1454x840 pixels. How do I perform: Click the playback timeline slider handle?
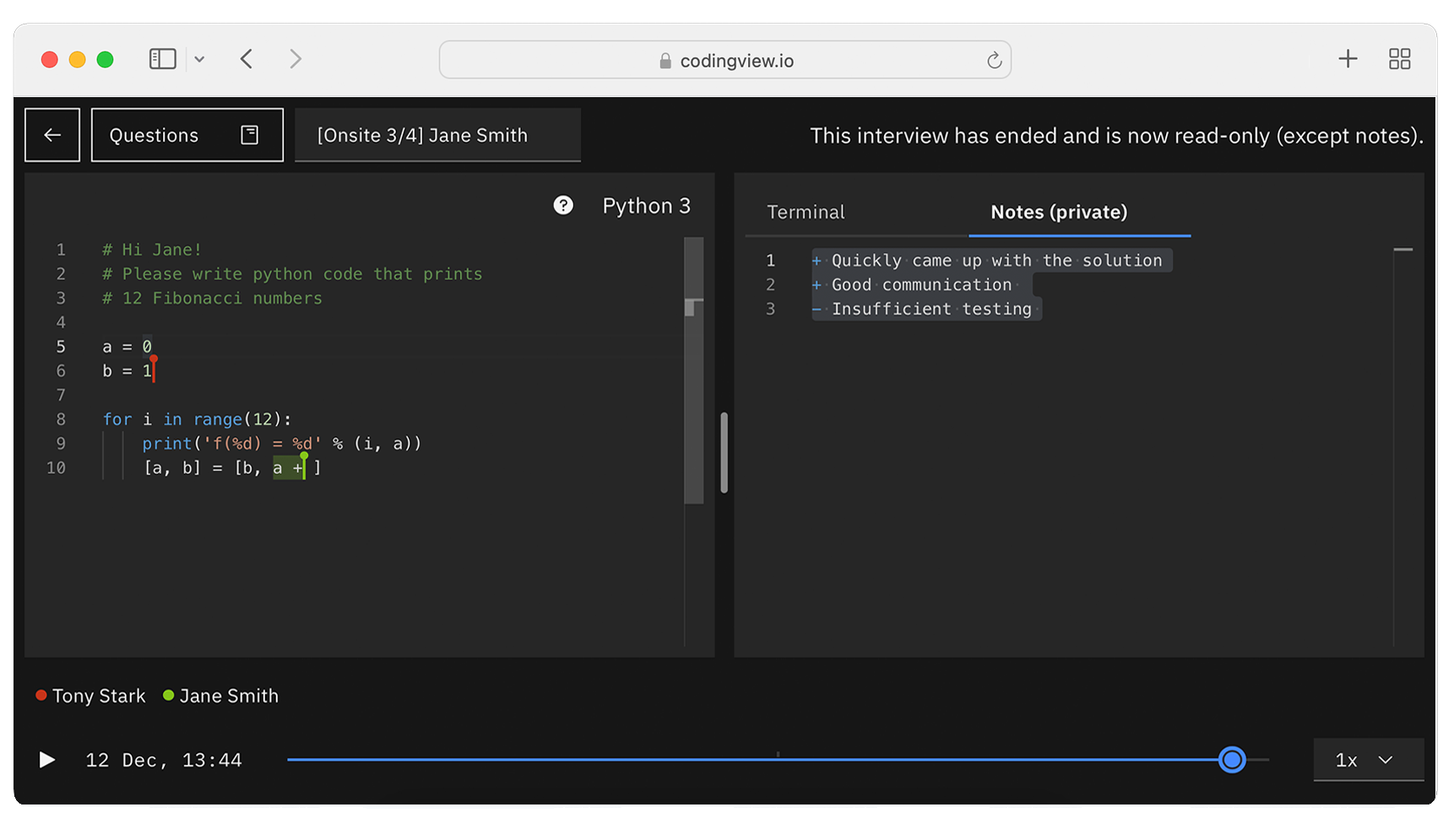pos(1232,760)
